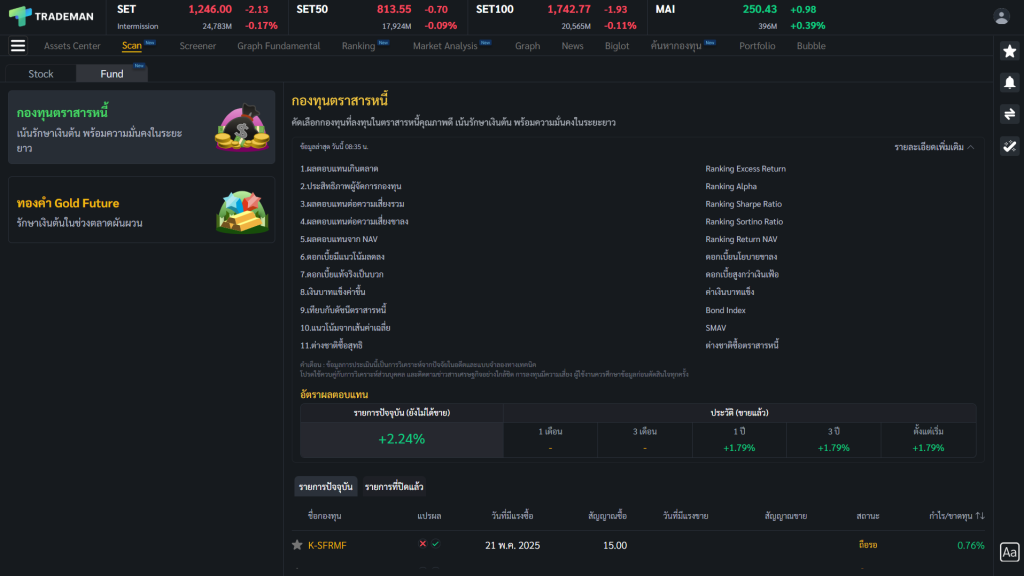Click the red X icon in K-SFRMF row

coord(423,544)
